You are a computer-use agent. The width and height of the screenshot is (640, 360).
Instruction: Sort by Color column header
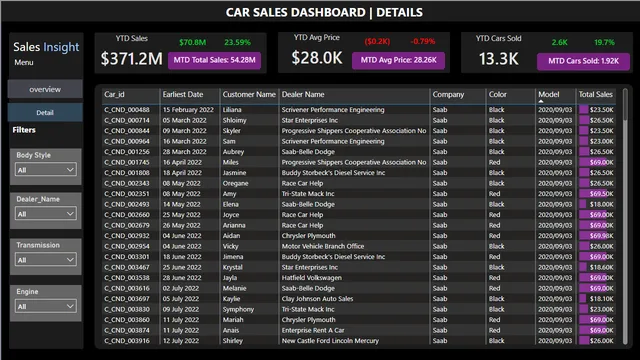pyautogui.click(x=498, y=94)
